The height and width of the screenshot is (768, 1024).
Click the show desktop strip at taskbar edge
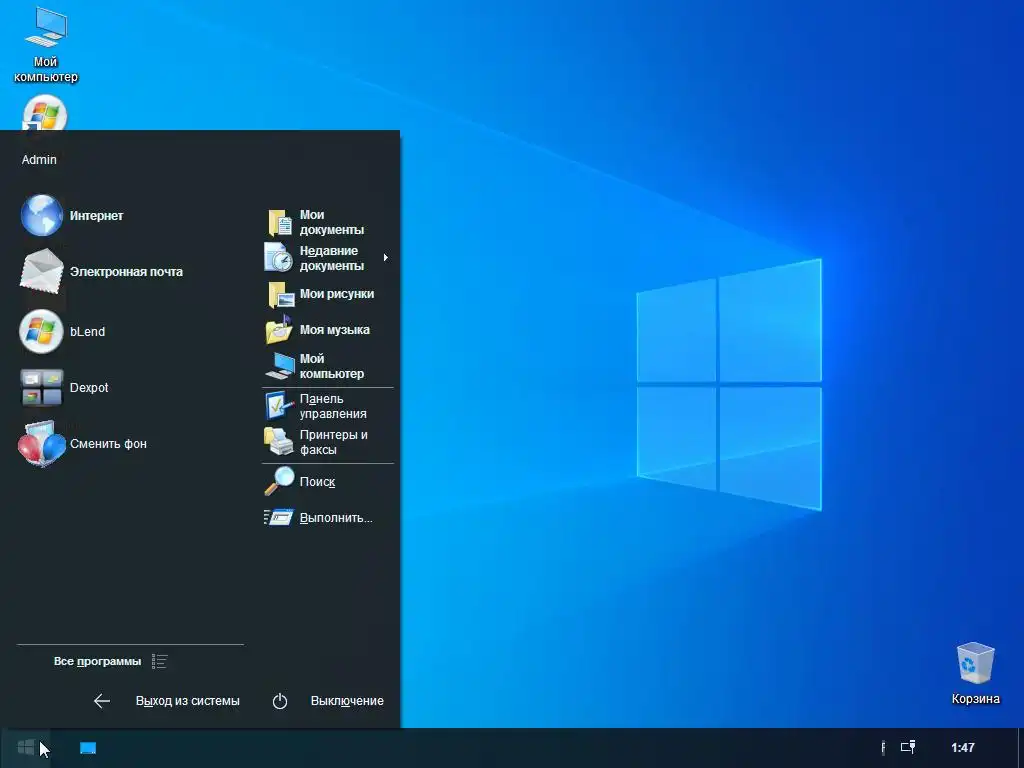point(1020,748)
